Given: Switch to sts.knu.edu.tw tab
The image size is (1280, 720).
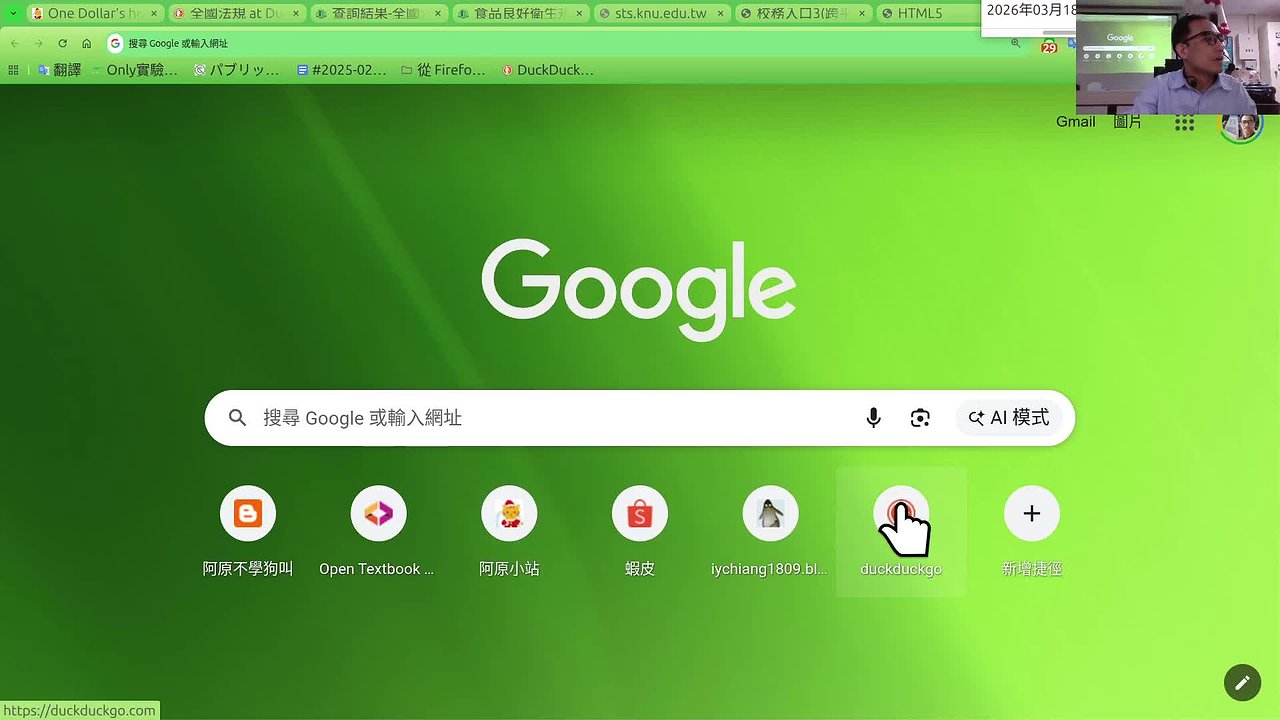Looking at the screenshot, I should pyautogui.click(x=660, y=14).
